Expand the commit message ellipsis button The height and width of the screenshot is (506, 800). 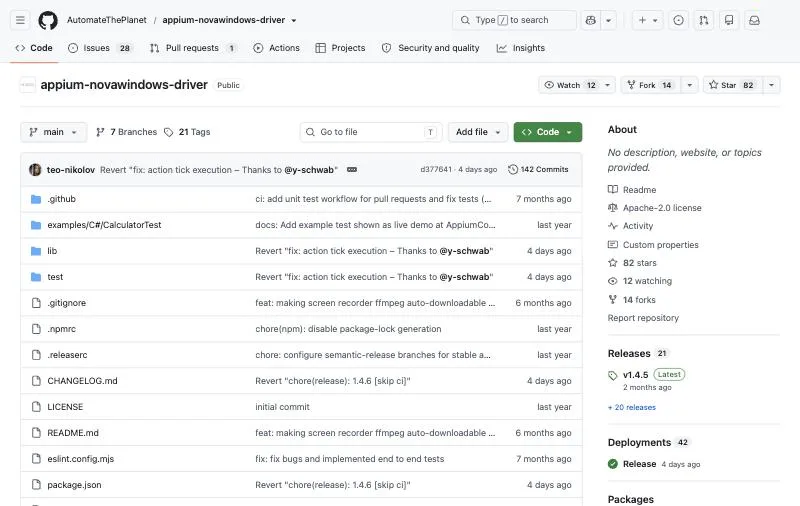(x=352, y=169)
